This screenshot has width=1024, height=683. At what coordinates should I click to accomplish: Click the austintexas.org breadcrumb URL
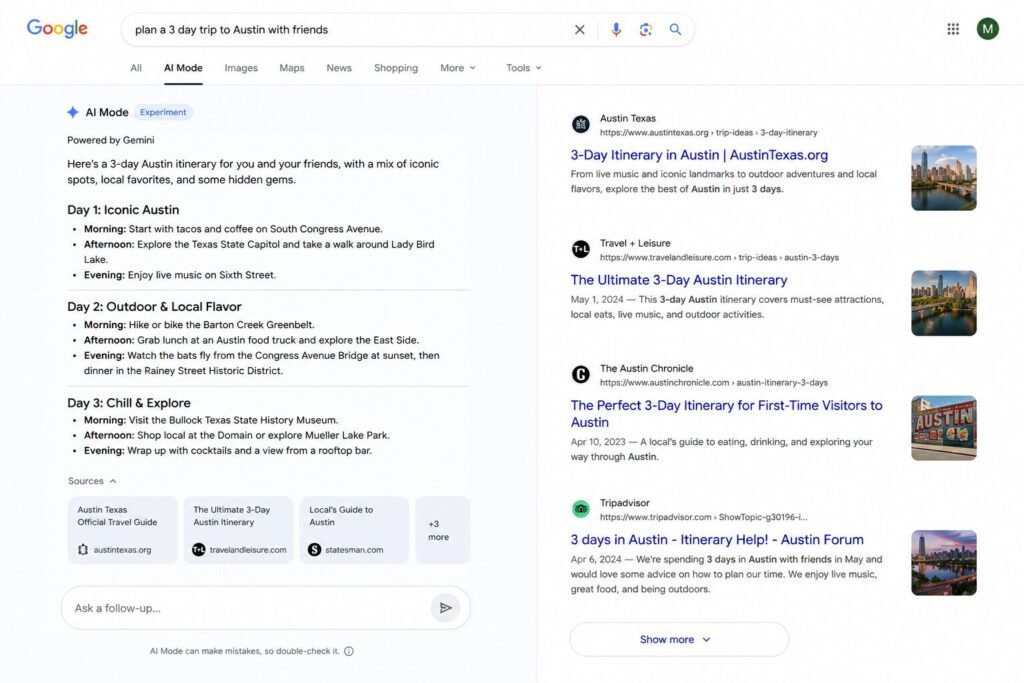708,133
